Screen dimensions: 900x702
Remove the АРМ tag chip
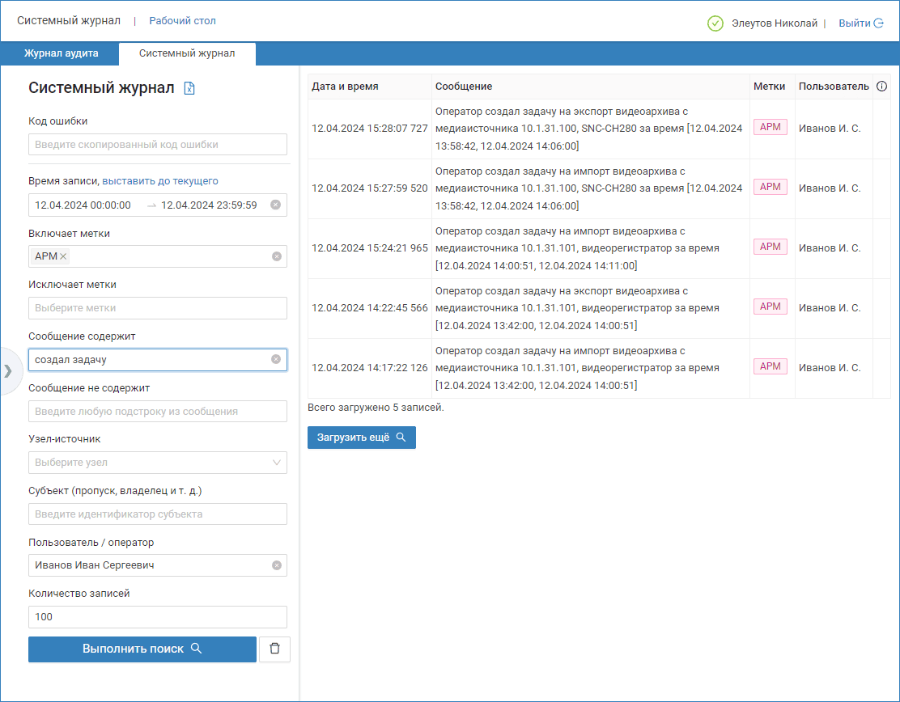tap(63, 257)
